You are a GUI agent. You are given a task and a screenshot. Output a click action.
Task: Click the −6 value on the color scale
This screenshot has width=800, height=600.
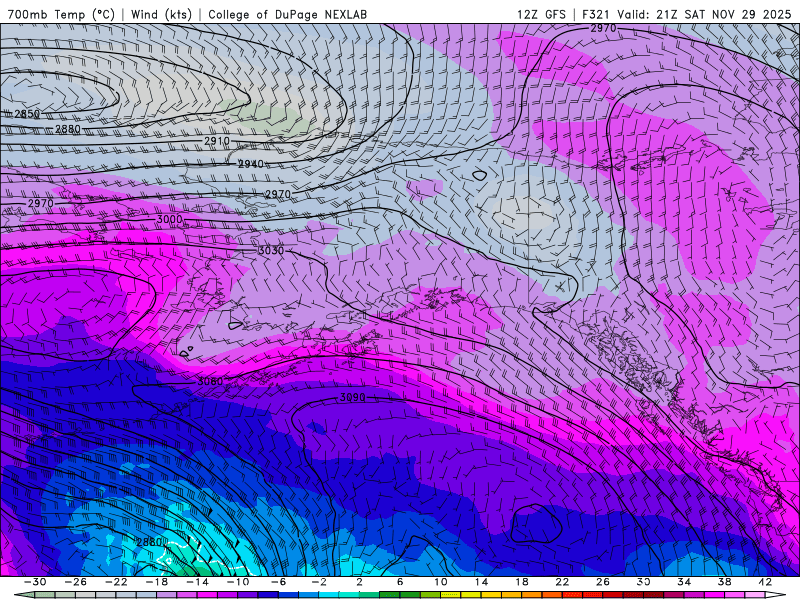point(278,582)
